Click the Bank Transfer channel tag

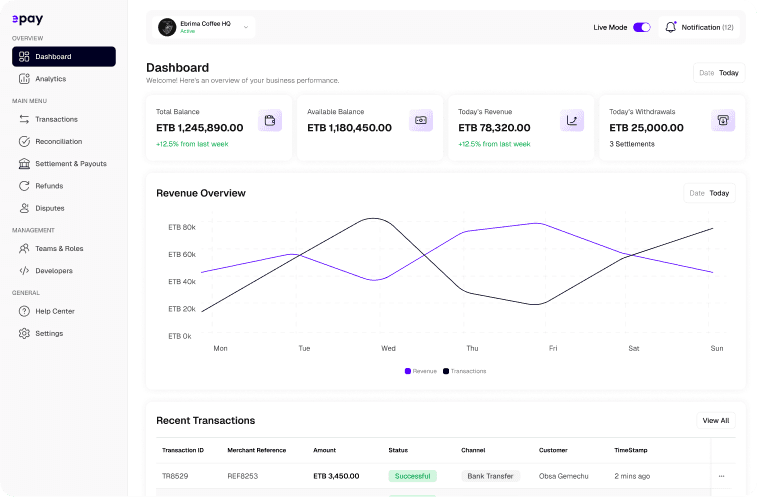click(x=490, y=476)
